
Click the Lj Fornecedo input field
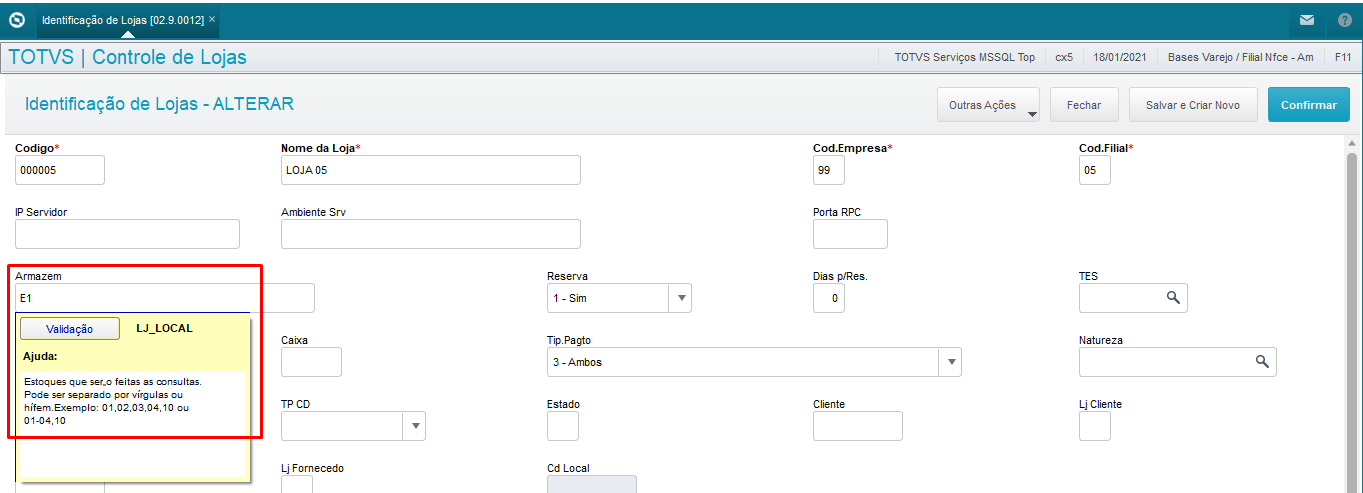(297, 484)
